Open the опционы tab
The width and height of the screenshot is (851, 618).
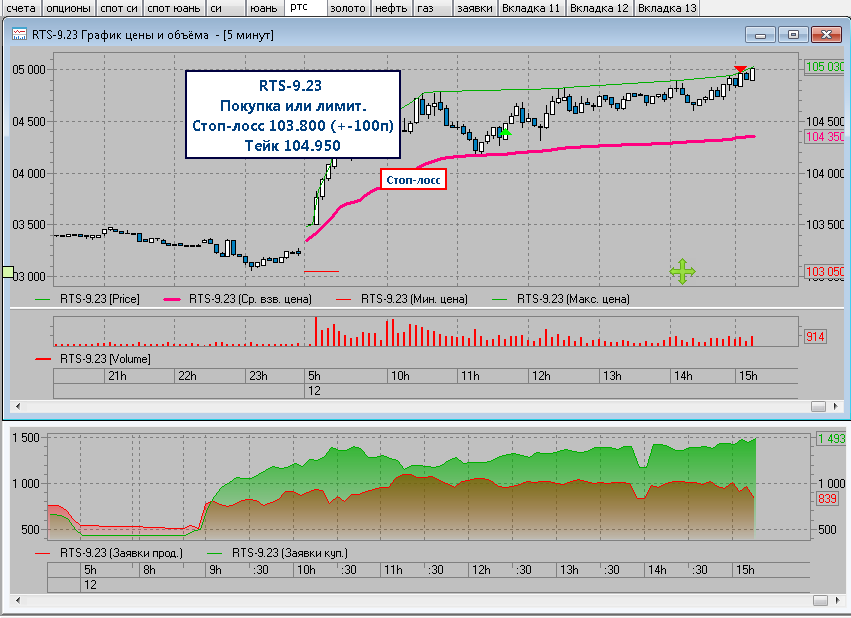(x=68, y=8)
